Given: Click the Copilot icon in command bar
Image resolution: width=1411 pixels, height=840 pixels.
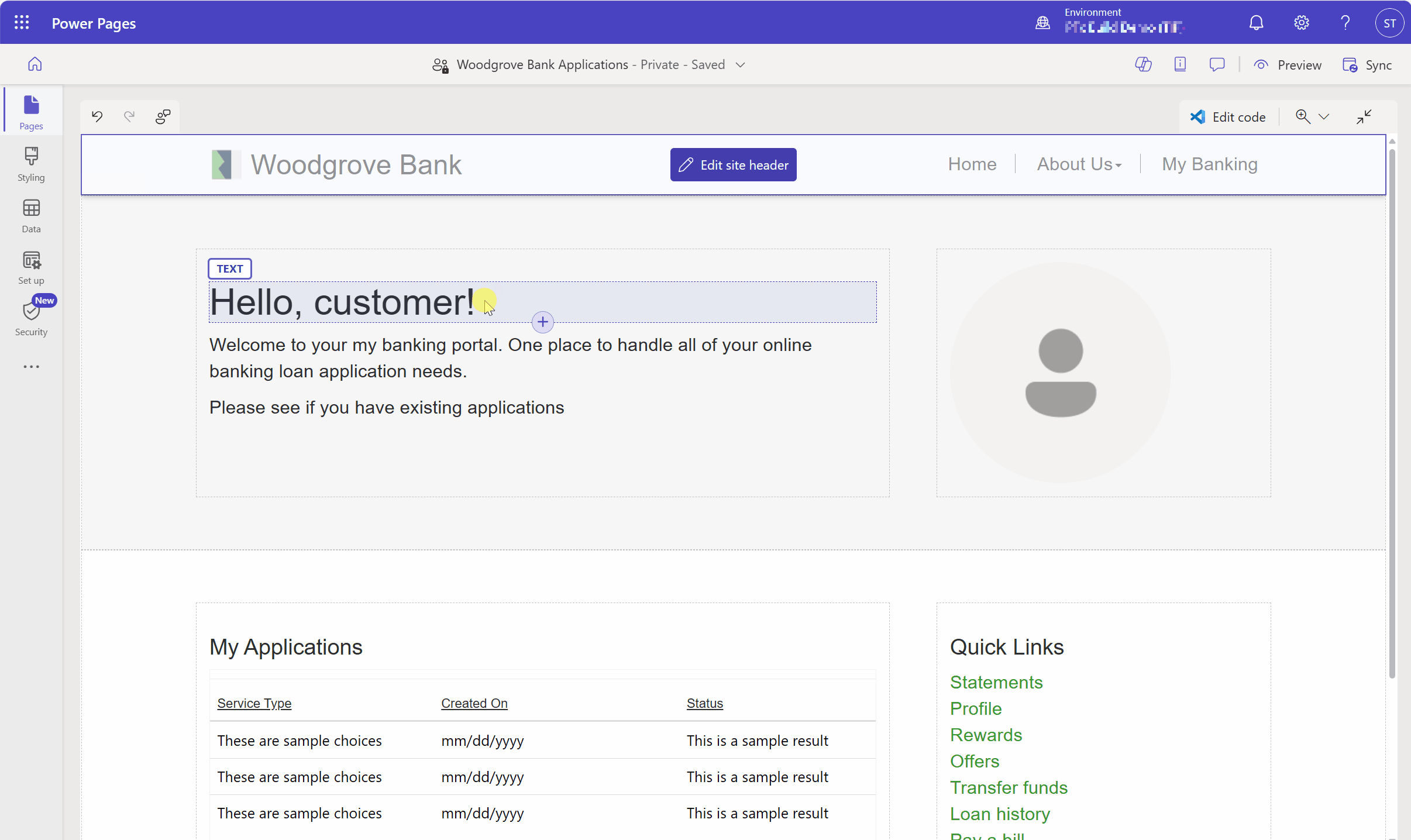Looking at the screenshot, I should (1143, 64).
